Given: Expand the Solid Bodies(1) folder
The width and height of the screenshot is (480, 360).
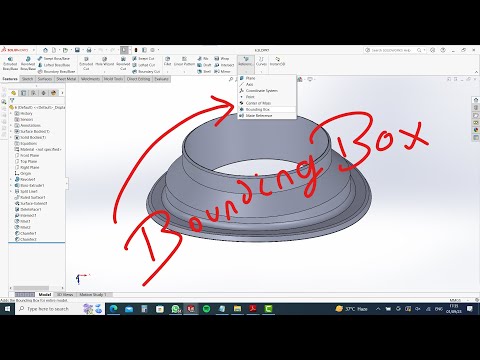Looking at the screenshot, I should coord(11,138).
